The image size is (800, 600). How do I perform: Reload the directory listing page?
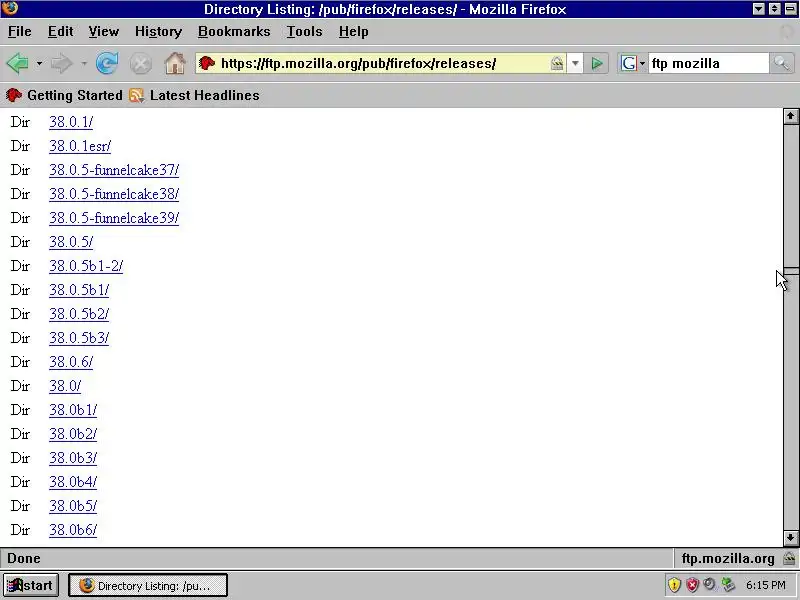pyautogui.click(x=107, y=64)
